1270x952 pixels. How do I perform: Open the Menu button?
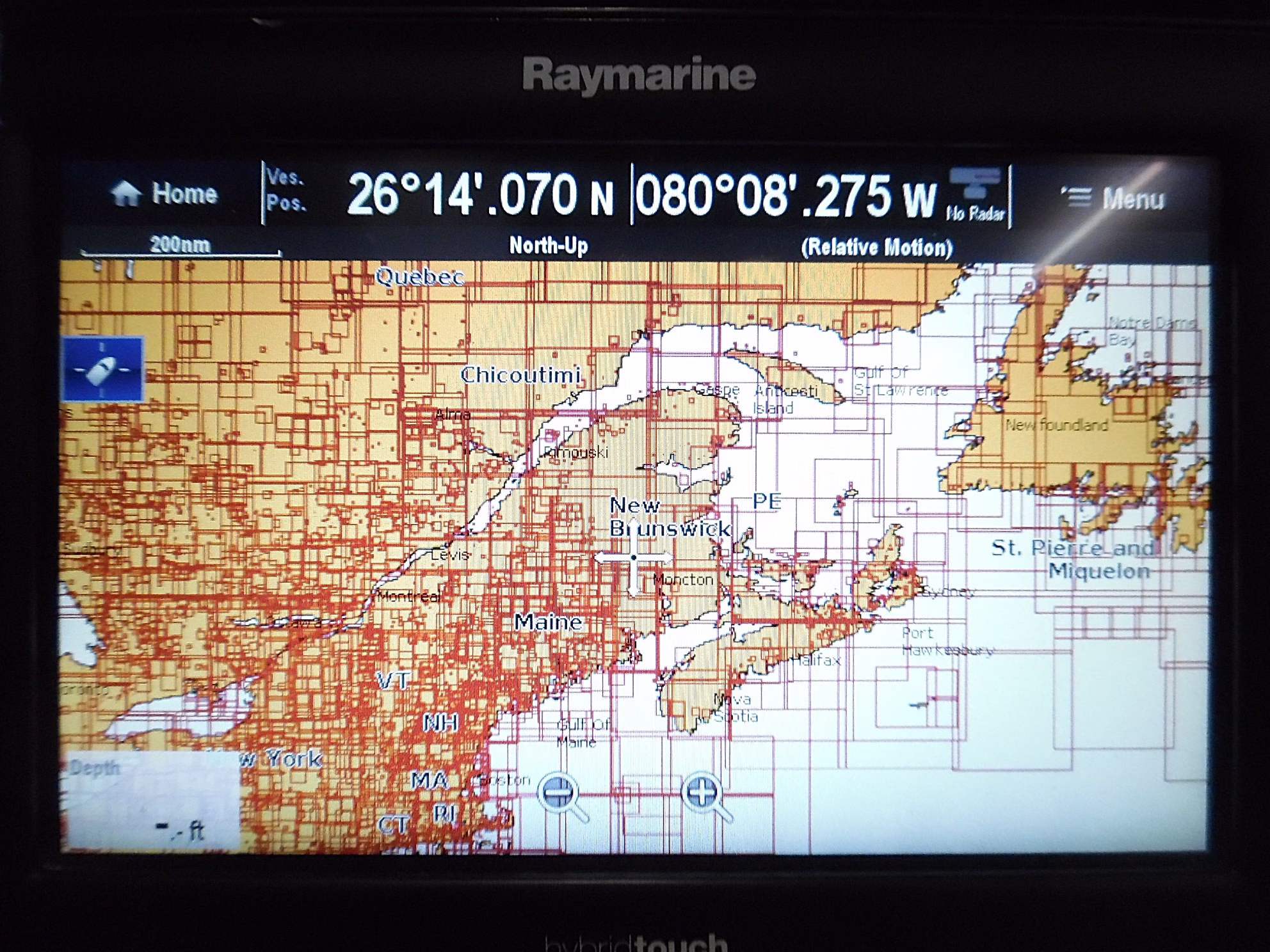[x=1113, y=198]
